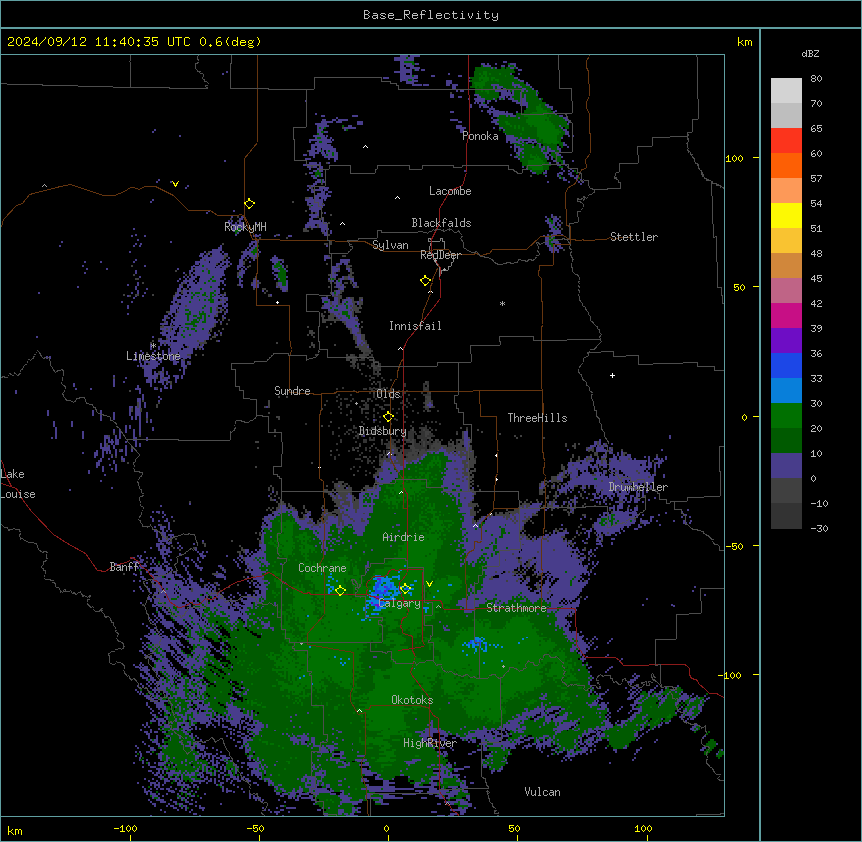Screen dimensions: 862x842
Task: Click the Lacombe city label
Action: click(x=450, y=191)
